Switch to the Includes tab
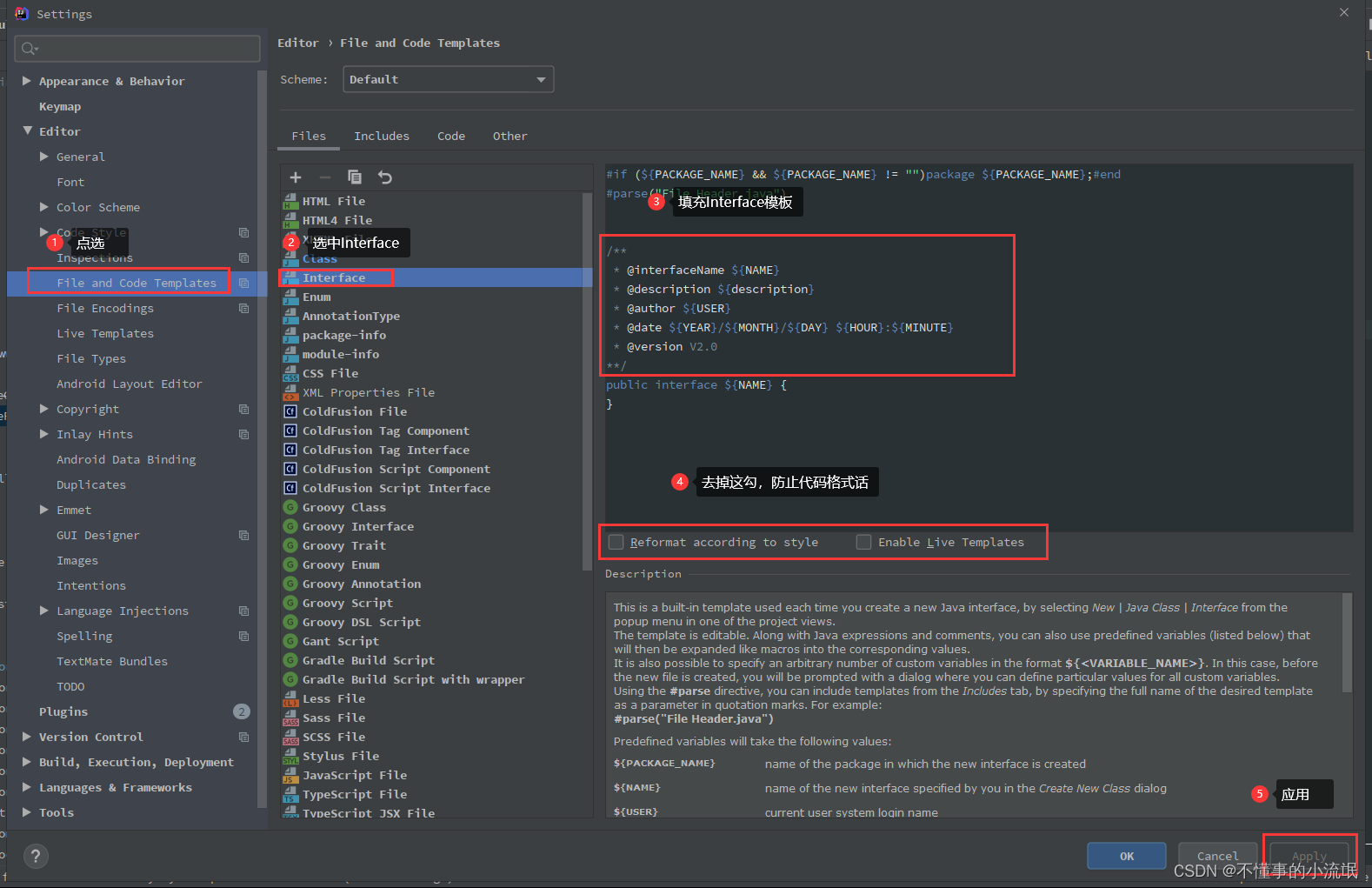The height and width of the screenshot is (888, 1372). click(x=382, y=137)
